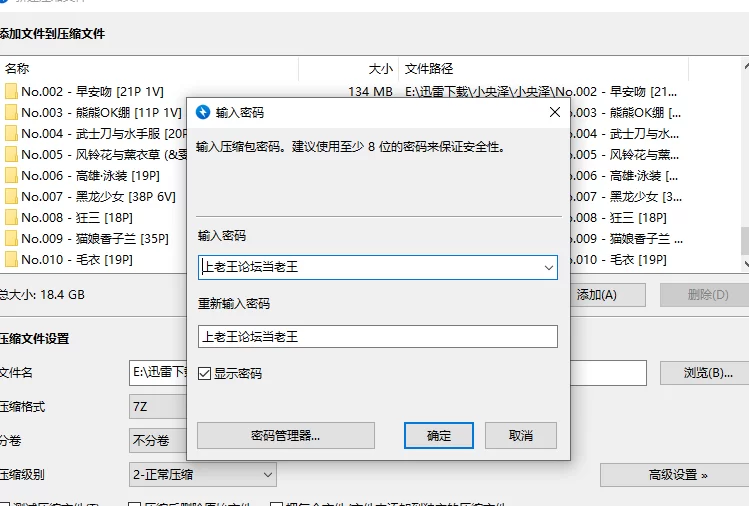Sort by the 名称 column header
Viewport: 749px width, 506px height.
tap(17, 69)
